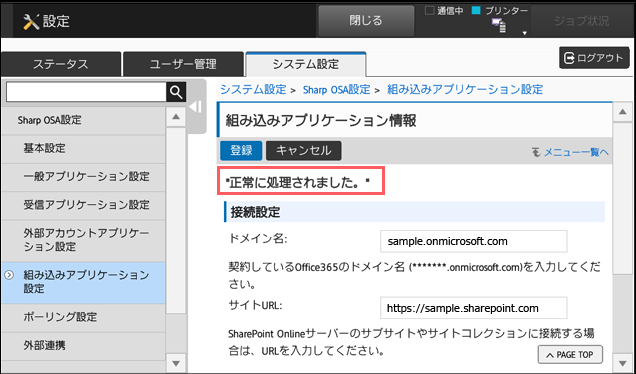Click the main page scrollbar thumb

tap(623, 199)
